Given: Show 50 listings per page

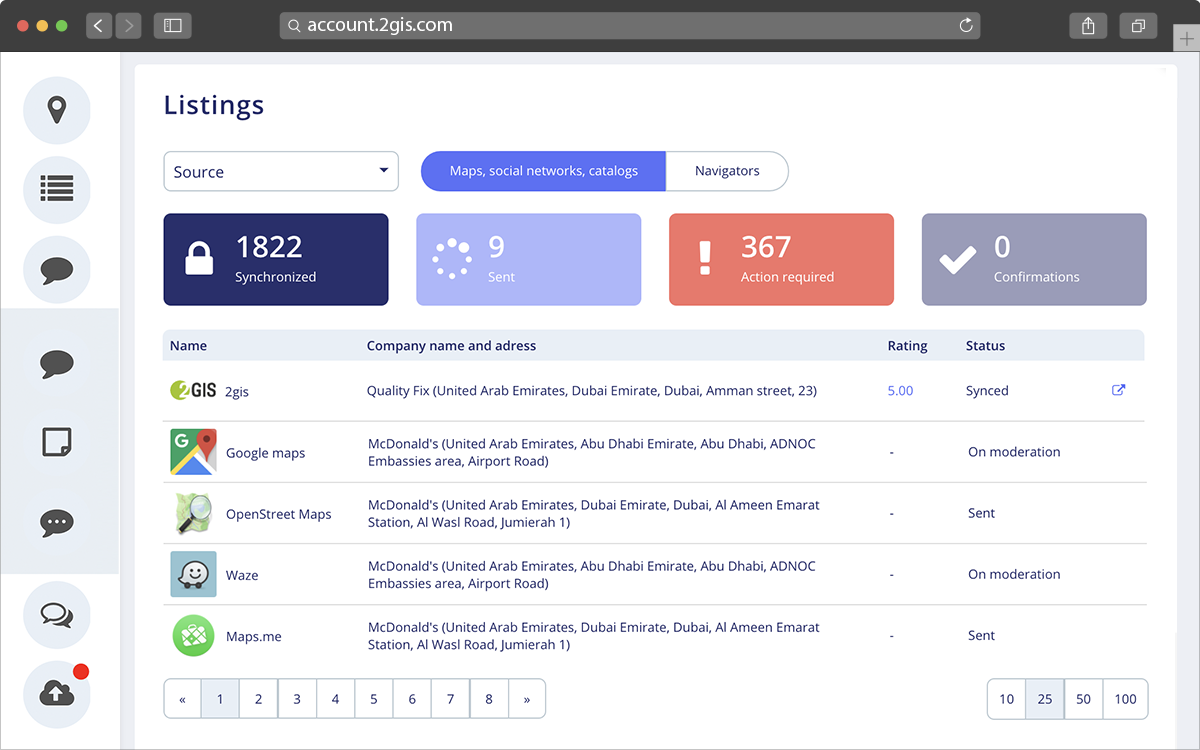Looking at the screenshot, I should pos(1083,699).
